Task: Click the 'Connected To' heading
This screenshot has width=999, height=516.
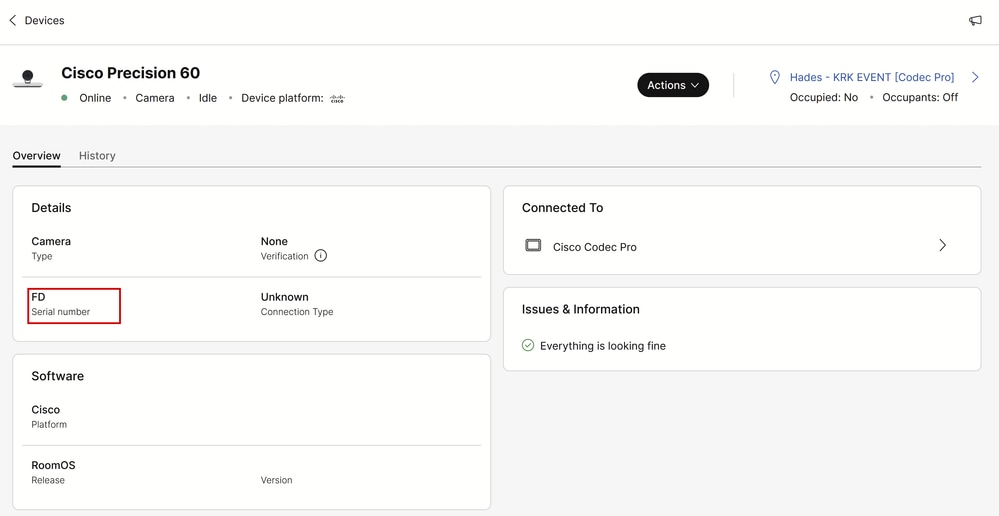Action: tap(562, 208)
